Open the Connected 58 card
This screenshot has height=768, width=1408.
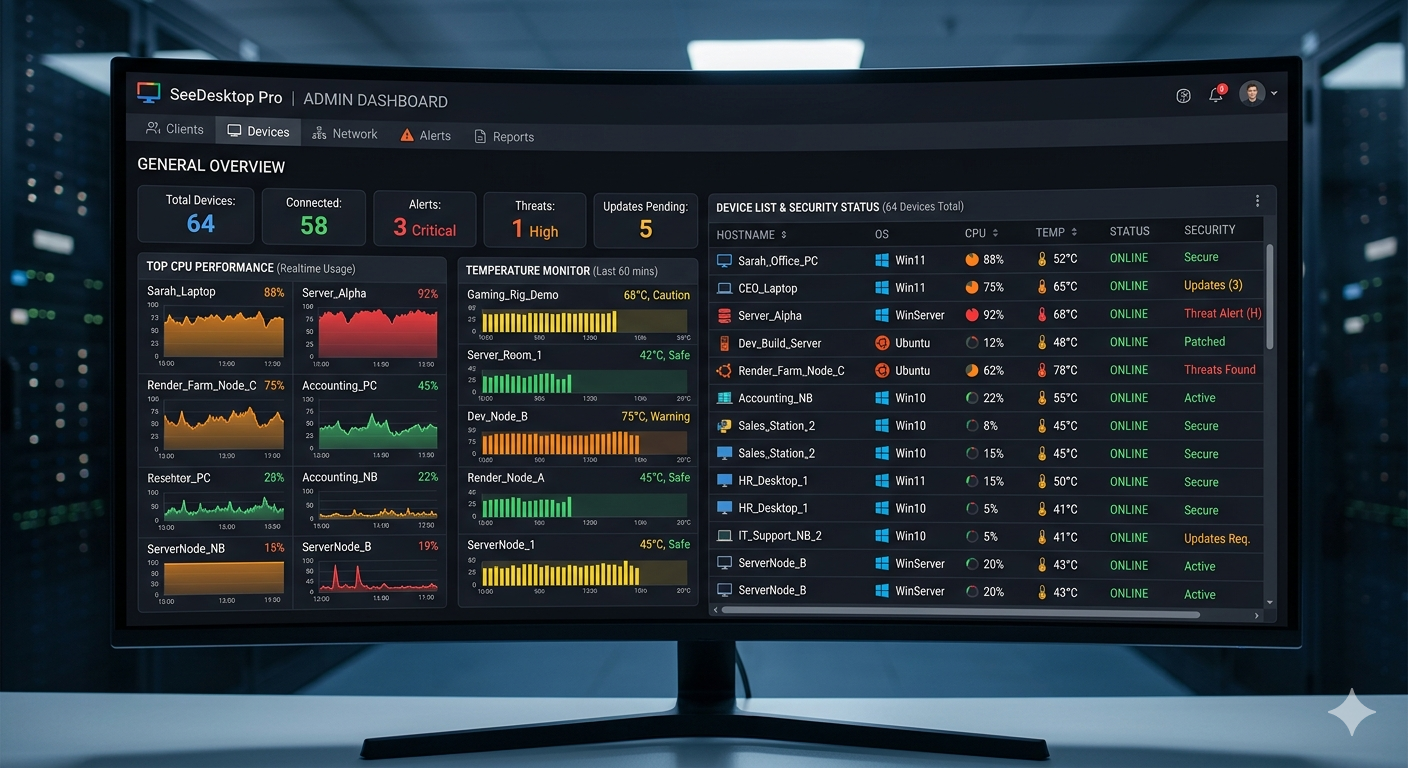pos(314,217)
